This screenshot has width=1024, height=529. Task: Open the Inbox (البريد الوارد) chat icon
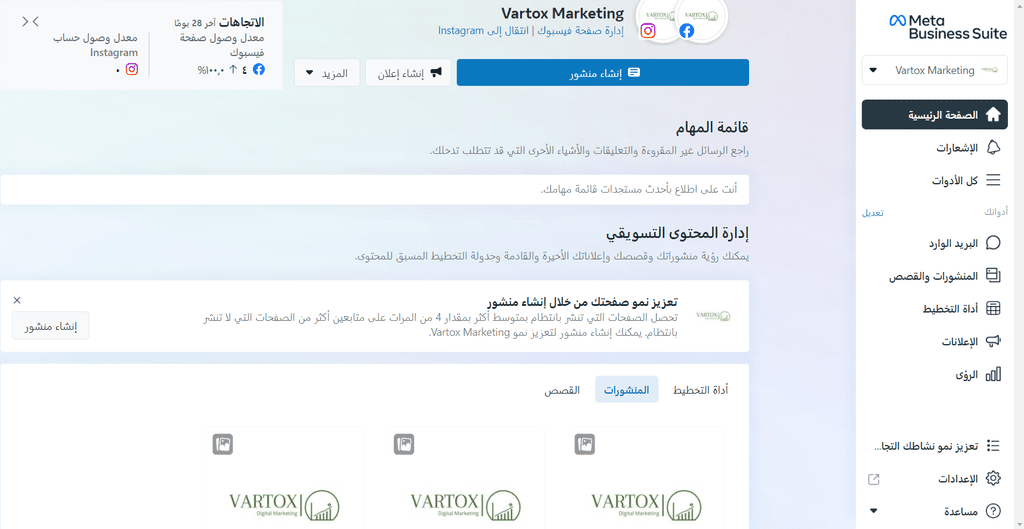point(993,243)
